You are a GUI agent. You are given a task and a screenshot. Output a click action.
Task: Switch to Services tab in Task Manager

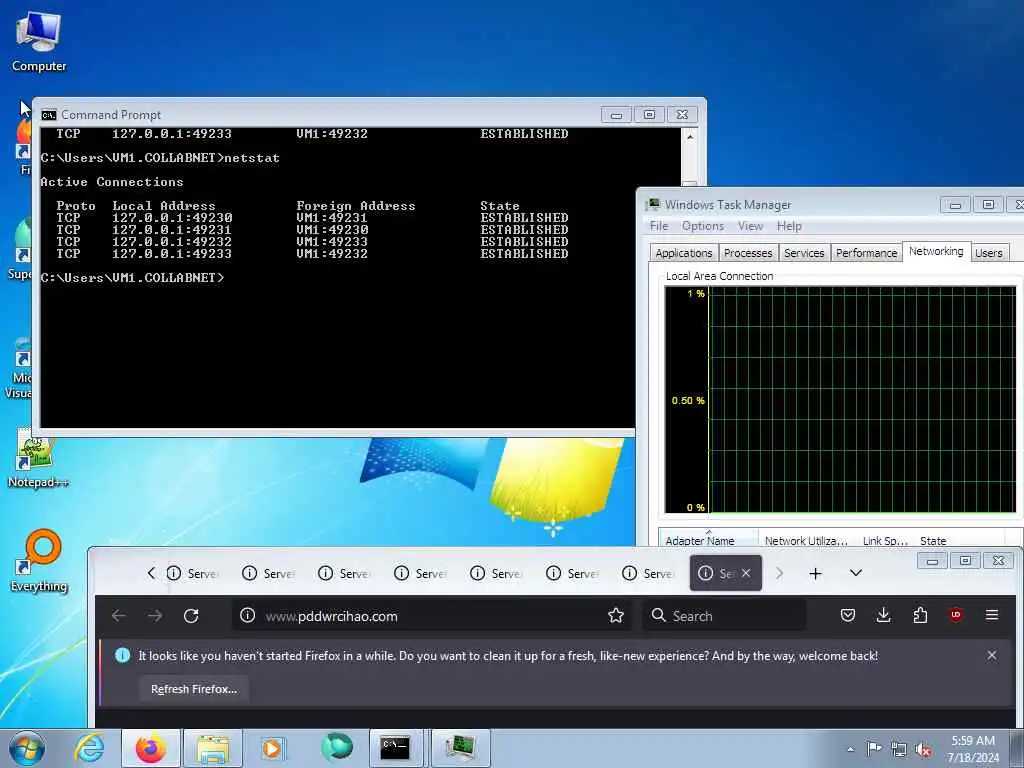tap(804, 253)
